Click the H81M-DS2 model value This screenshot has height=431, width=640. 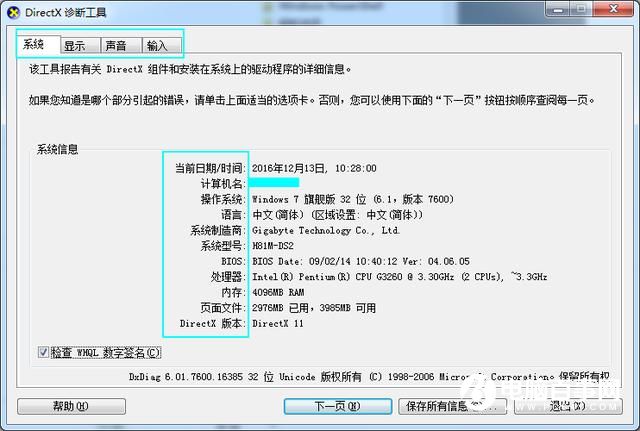click(x=273, y=246)
